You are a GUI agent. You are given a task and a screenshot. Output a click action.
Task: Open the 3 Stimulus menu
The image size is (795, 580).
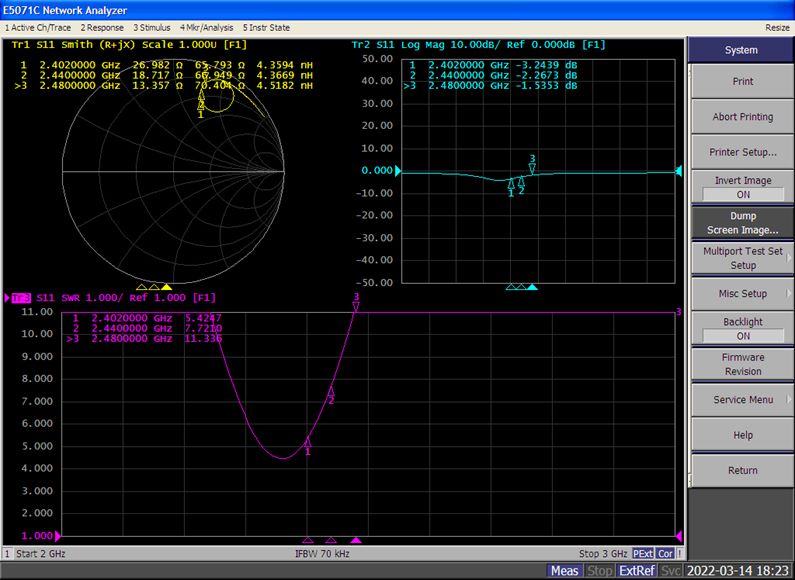coord(152,27)
